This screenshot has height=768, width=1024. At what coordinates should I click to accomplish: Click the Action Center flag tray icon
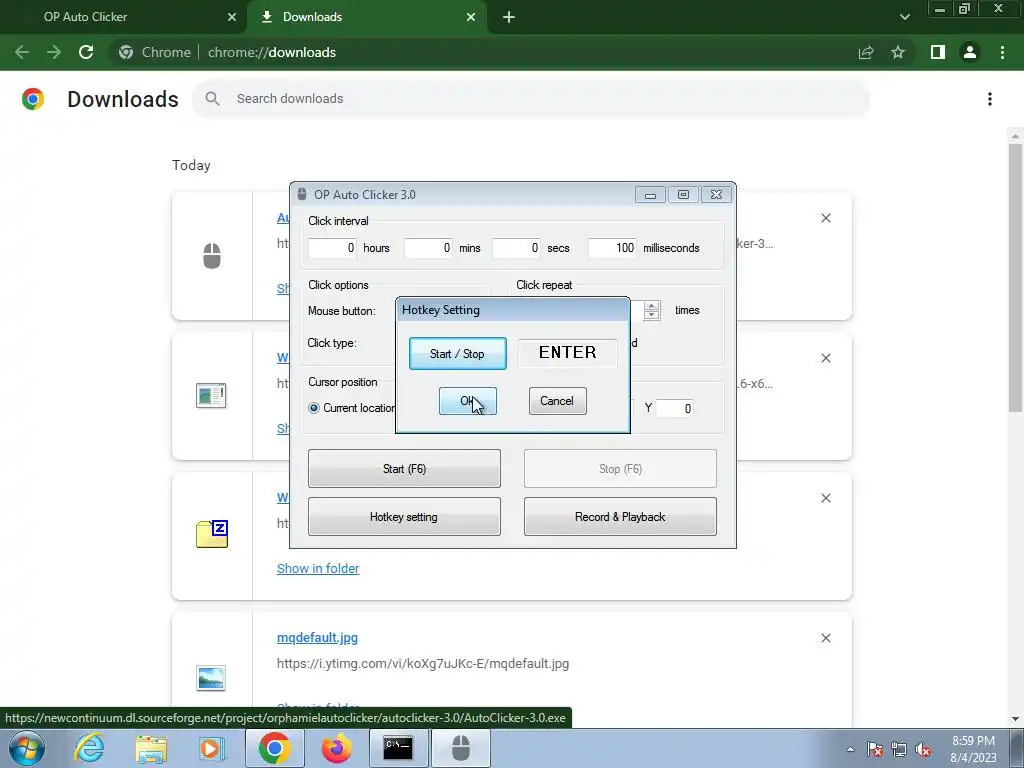point(875,749)
